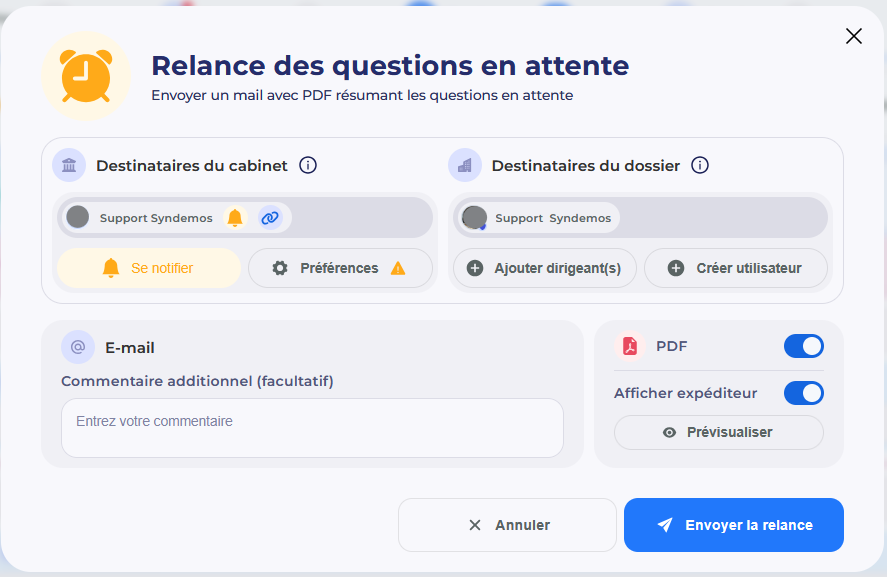Toggle the bell icon on Support Syndemos chip
The image size is (887, 577).
(x=235, y=217)
